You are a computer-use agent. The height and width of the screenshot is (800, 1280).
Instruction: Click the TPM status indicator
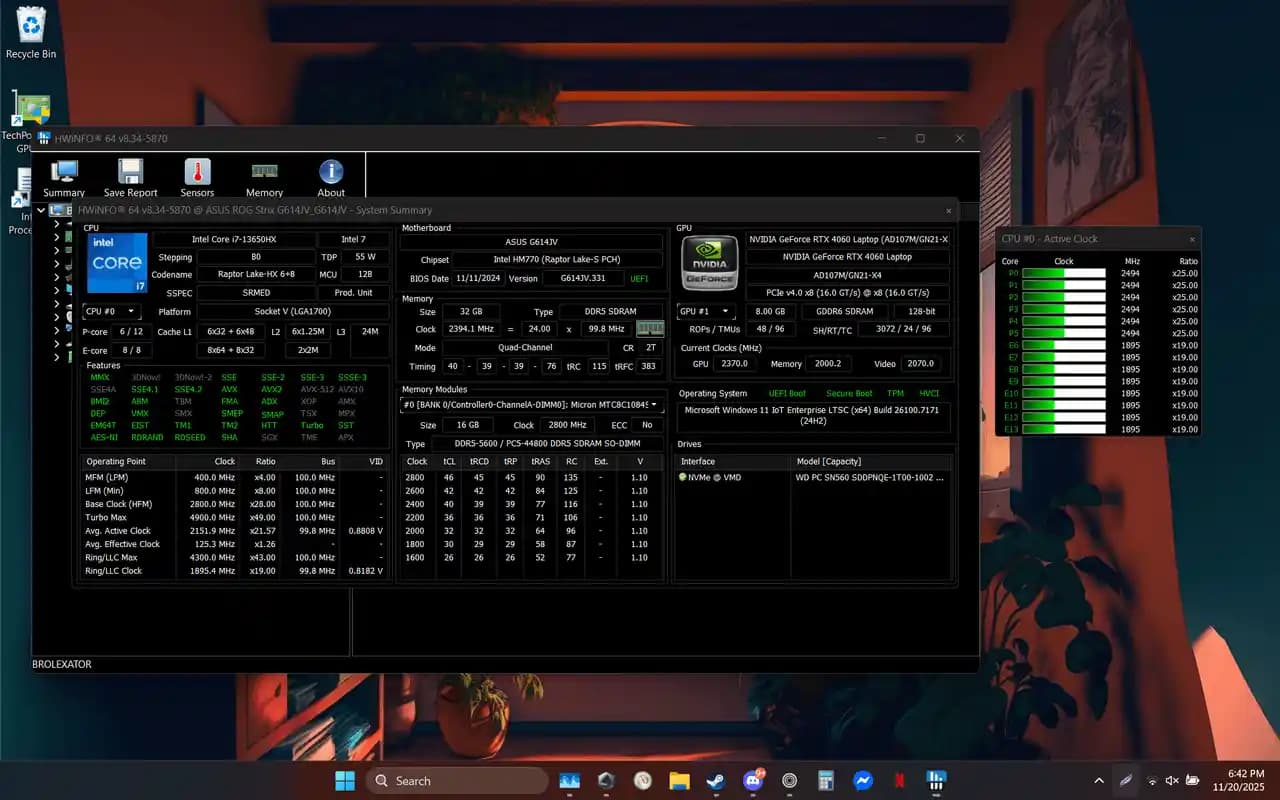coord(896,393)
